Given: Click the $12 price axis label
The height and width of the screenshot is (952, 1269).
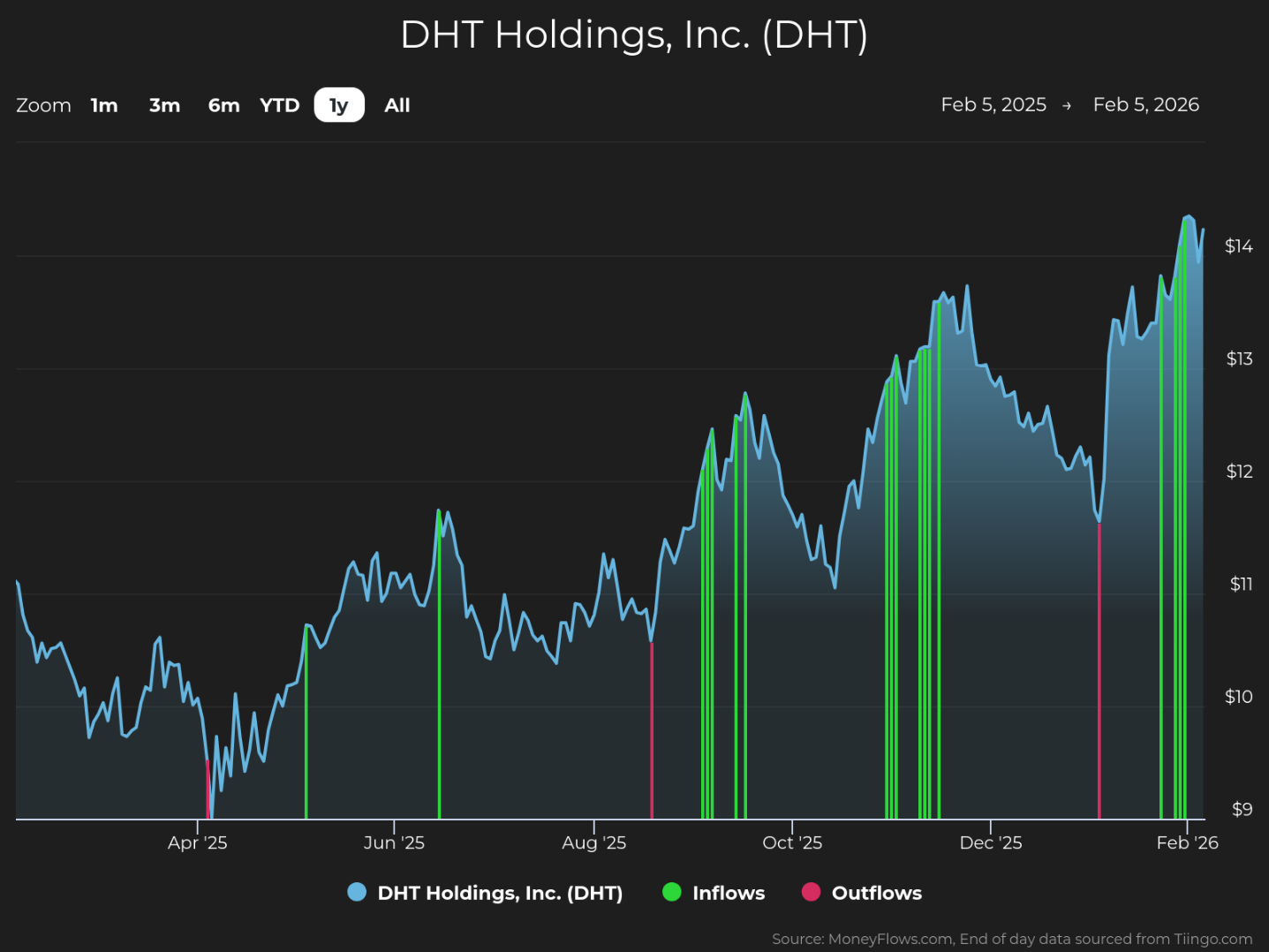Looking at the screenshot, I should click(x=1239, y=471).
